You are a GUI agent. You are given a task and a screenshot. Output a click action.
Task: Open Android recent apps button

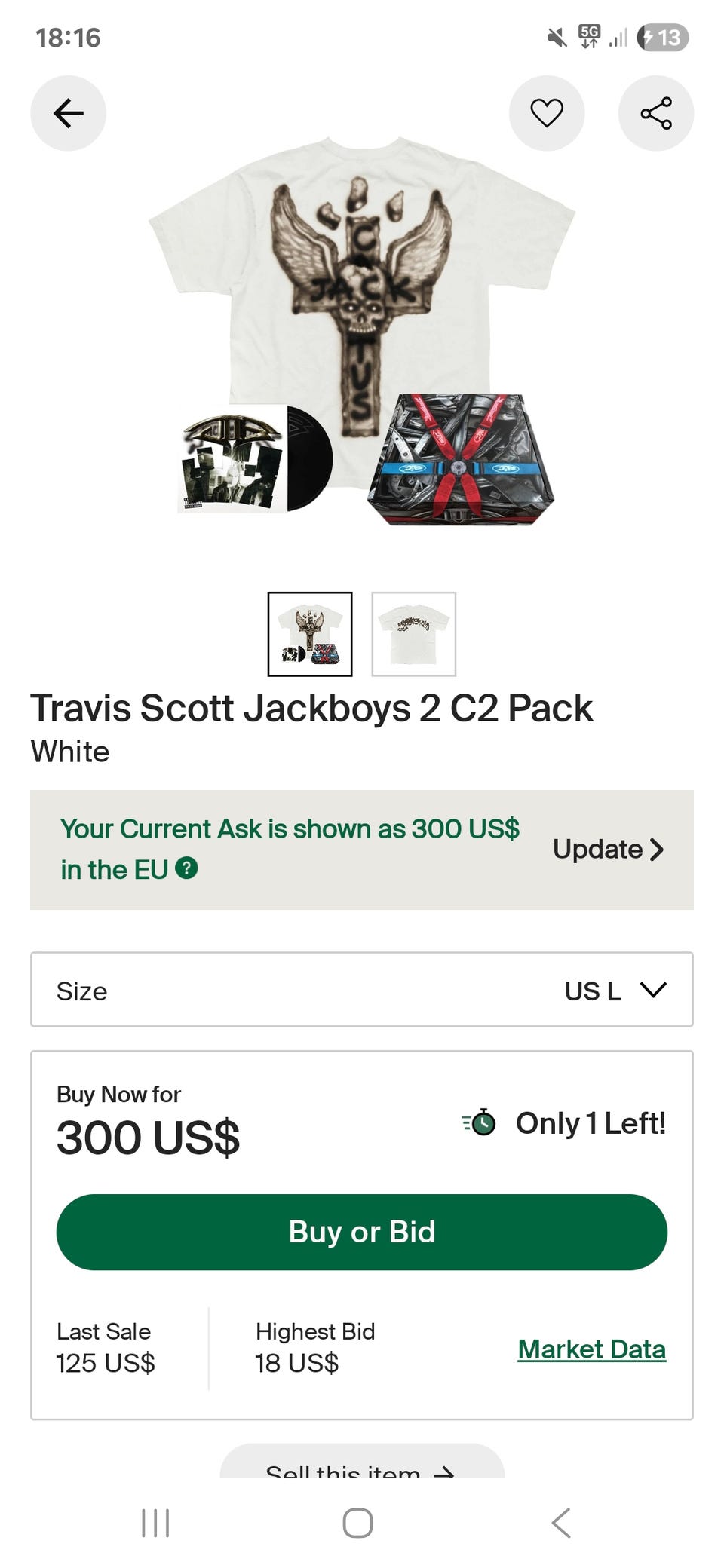pyautogui.click(x=155, y=1522)
